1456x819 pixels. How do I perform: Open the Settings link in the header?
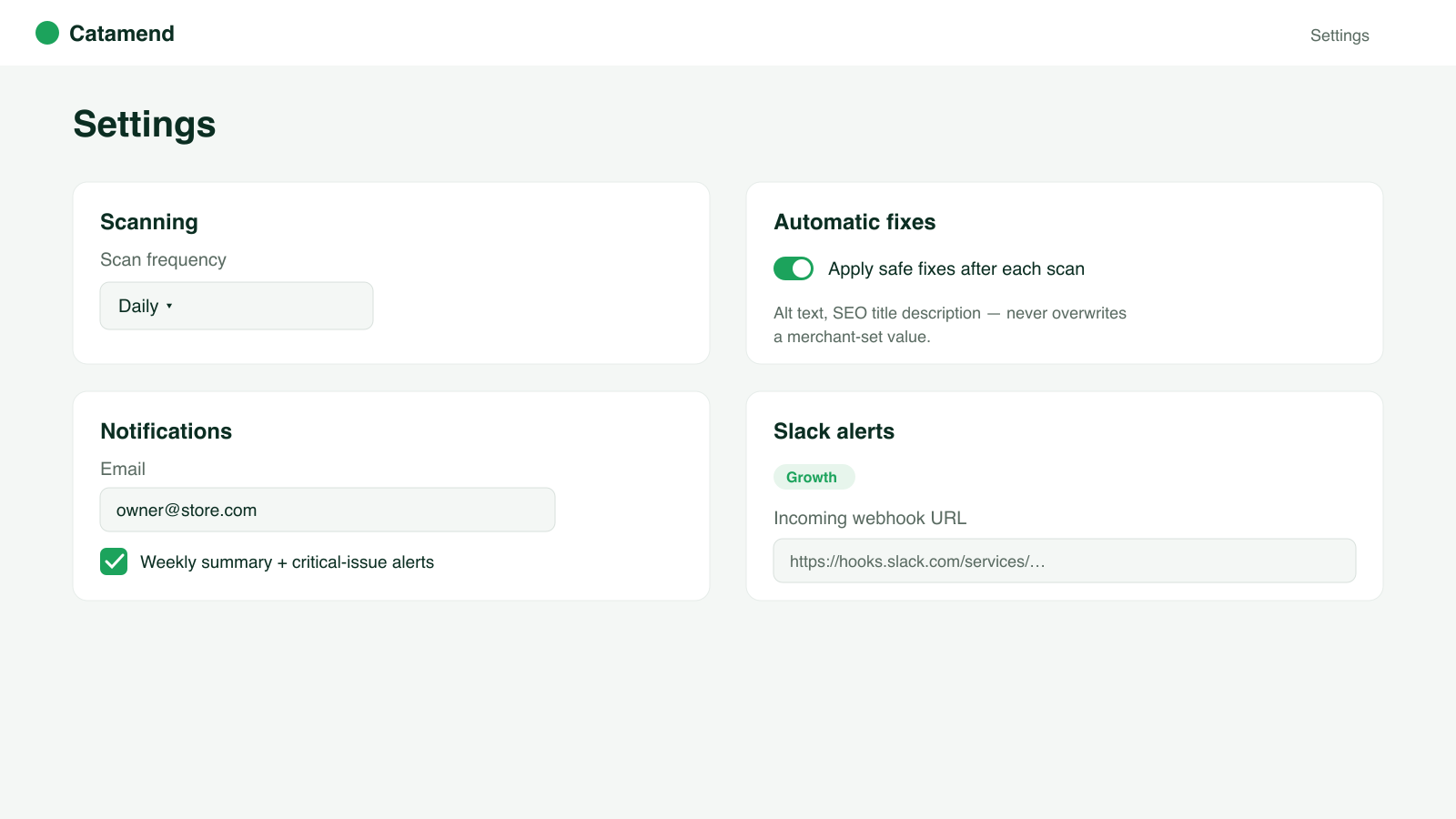tap(1340, 35)
